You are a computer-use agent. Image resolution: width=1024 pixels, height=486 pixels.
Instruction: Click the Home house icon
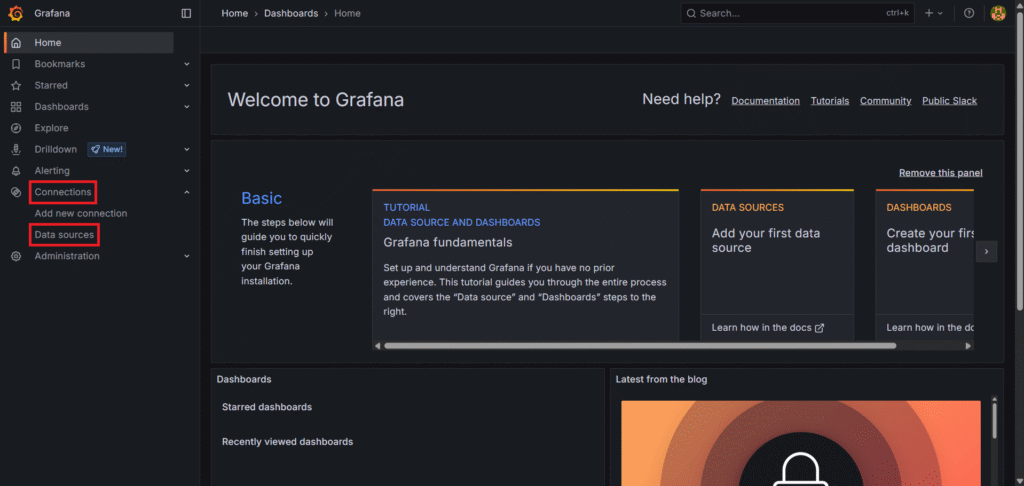tap(16, 42)
